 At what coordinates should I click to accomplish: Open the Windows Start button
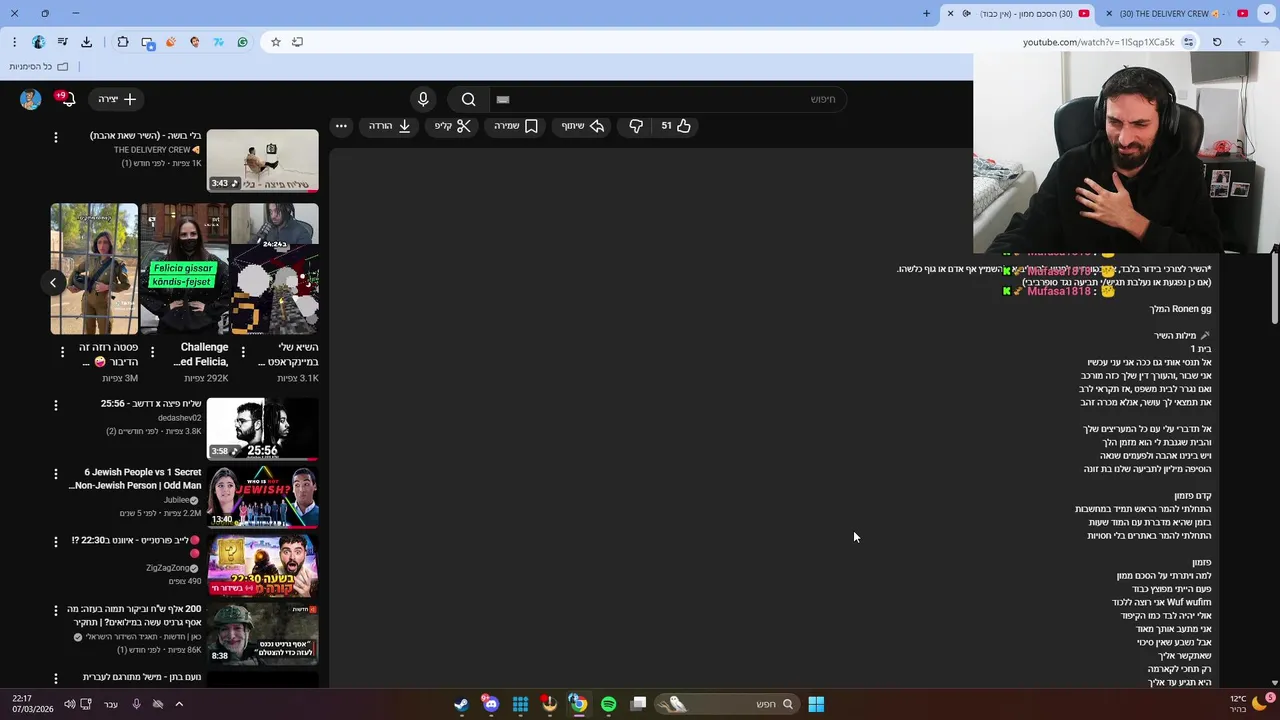[816, 704]
